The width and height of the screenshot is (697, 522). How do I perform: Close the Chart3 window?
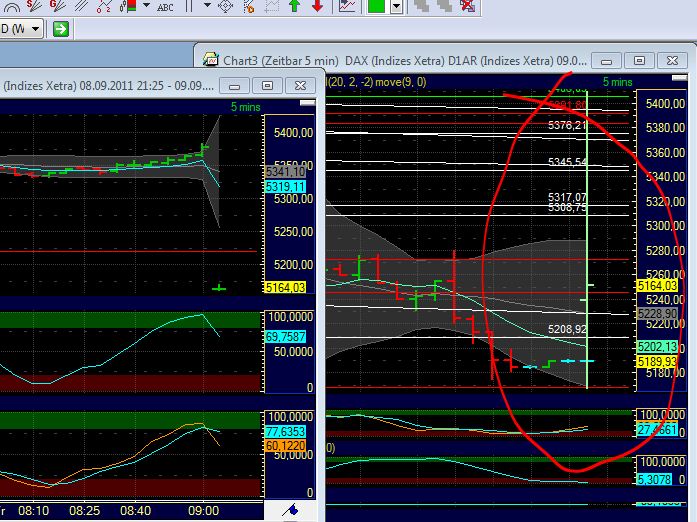tap(673, 61)
